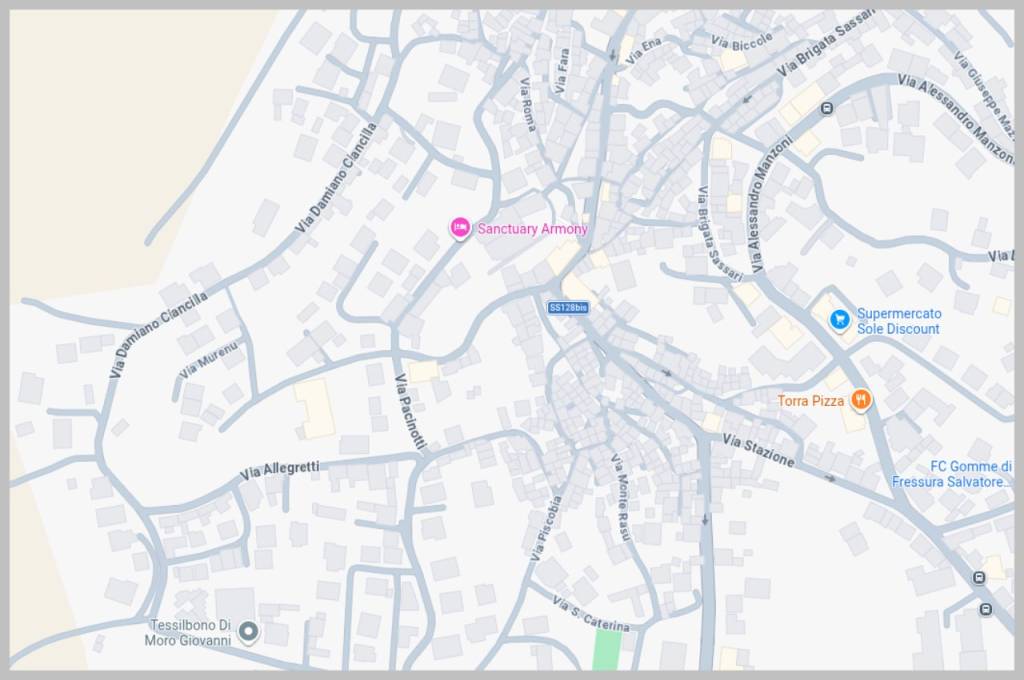
Task: Select the Torra Pizza text label
Action: [x=810, y=401]
